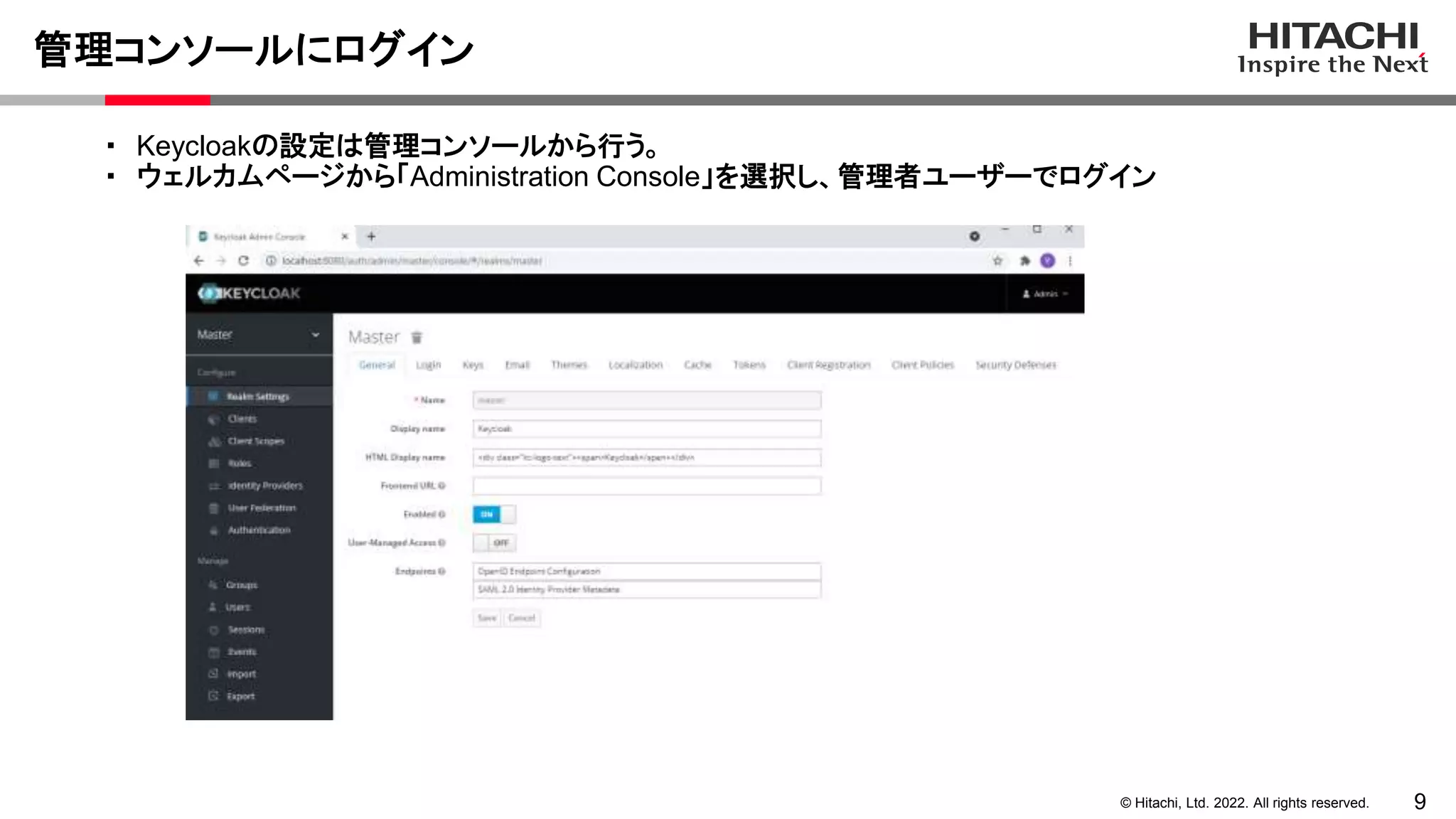Open the Email tab
The width and height of the screenshot is (1456, 819).
point(517,365)
